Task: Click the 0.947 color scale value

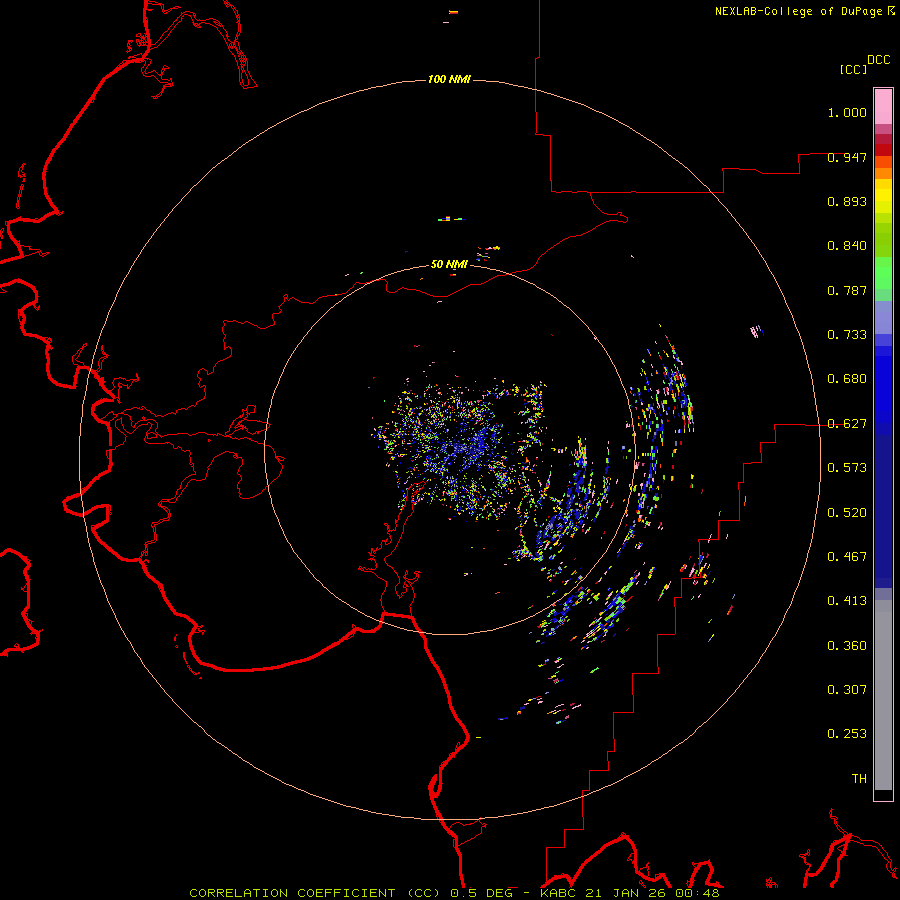Action: pyautogui.click(x=847, y=157)
